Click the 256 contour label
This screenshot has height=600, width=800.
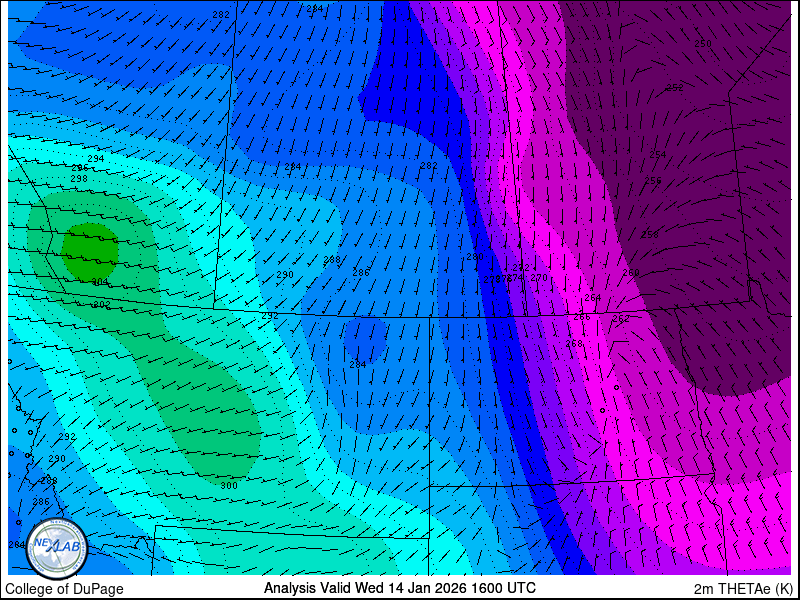[653, 180]
